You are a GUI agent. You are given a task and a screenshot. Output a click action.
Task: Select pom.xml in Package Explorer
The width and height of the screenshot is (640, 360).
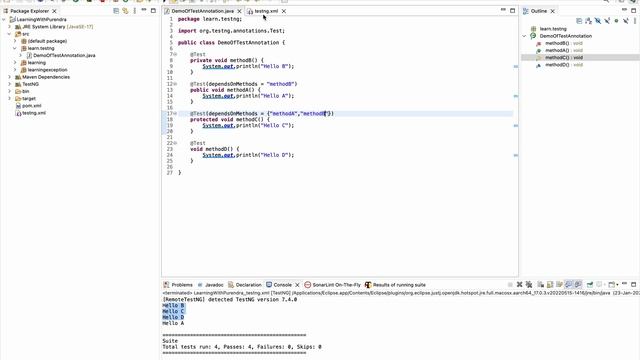(x=31, y=106)
